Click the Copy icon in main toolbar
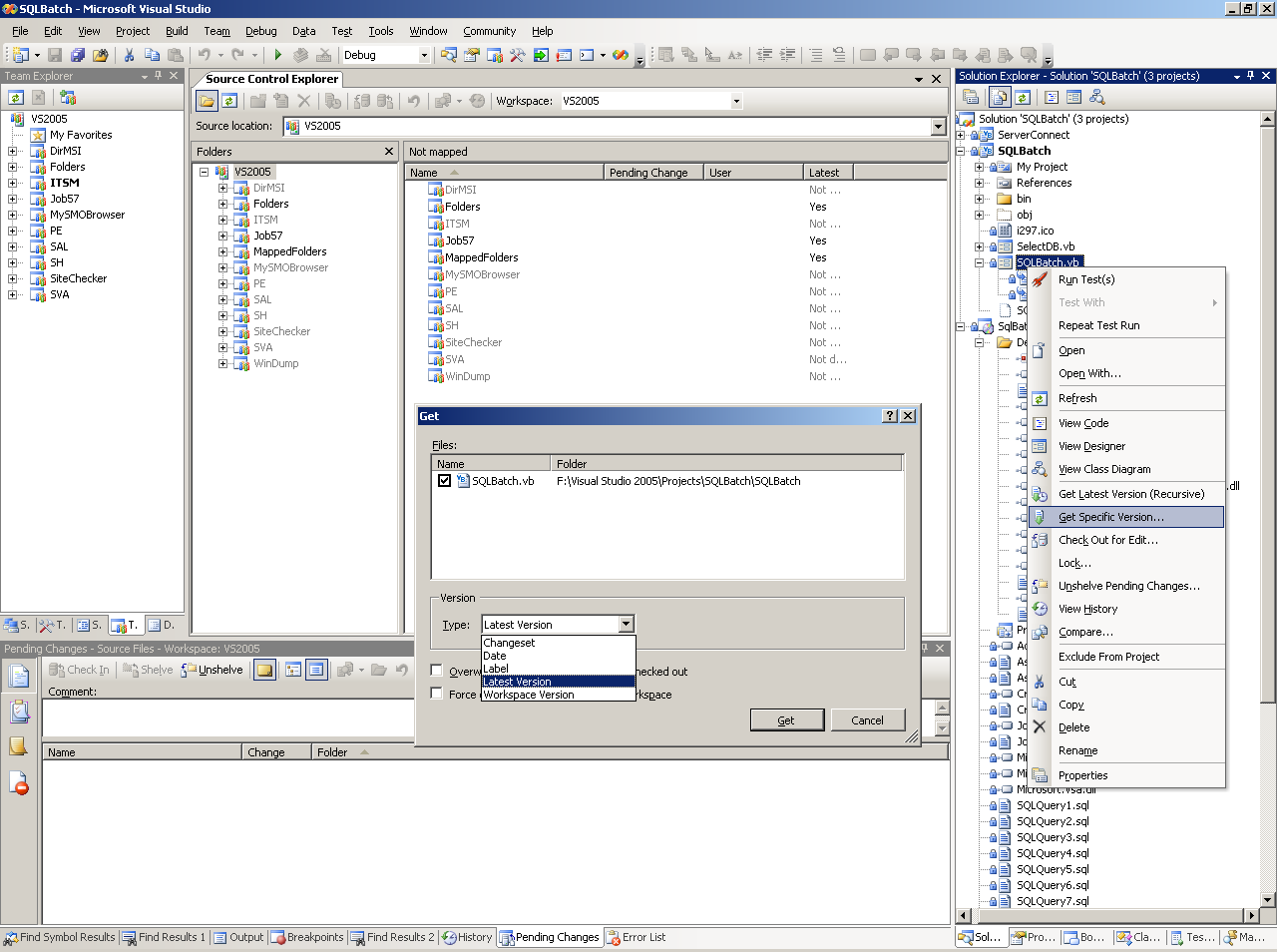The width and height of the screenshot is (1277, 952). pyautogui.click(x=152, y=55)
